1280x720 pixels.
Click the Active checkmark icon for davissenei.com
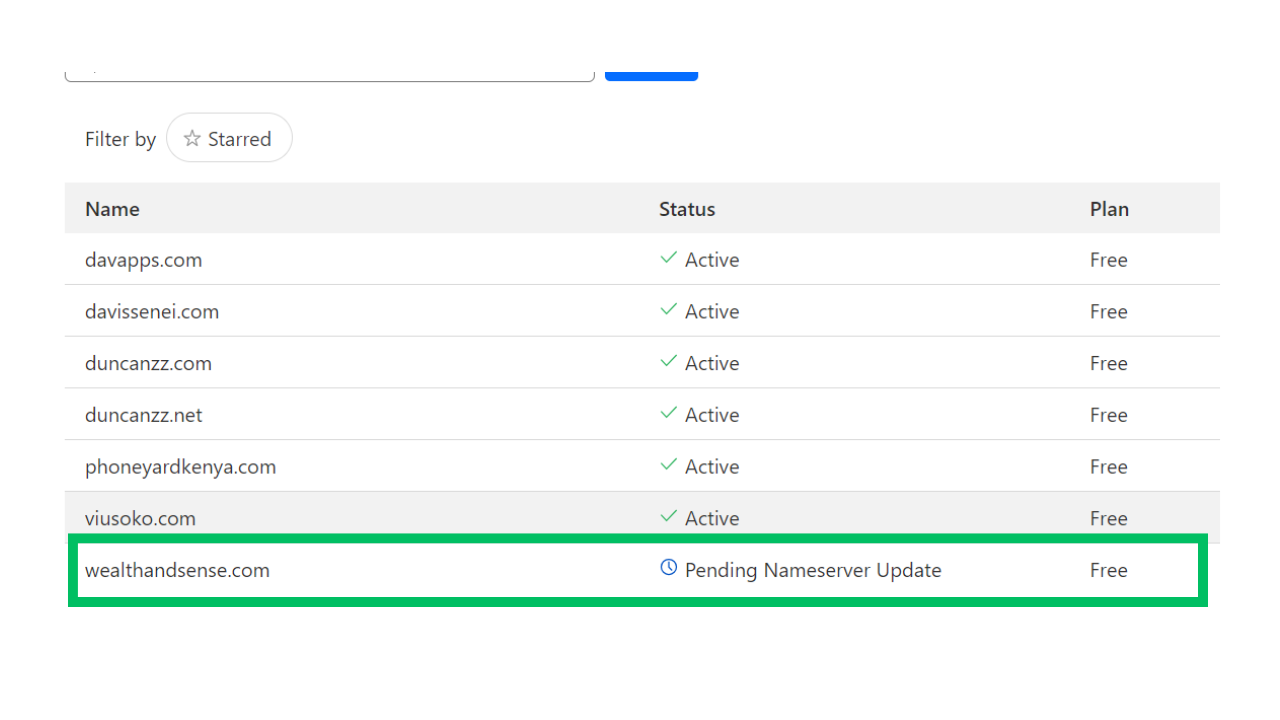click(x=668, y=310)
